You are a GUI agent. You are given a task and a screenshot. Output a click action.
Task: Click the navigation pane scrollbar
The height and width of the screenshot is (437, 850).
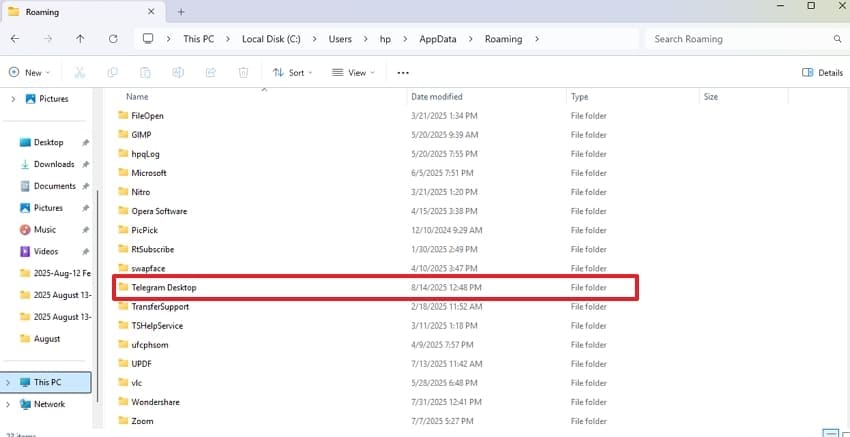(98, 295)
